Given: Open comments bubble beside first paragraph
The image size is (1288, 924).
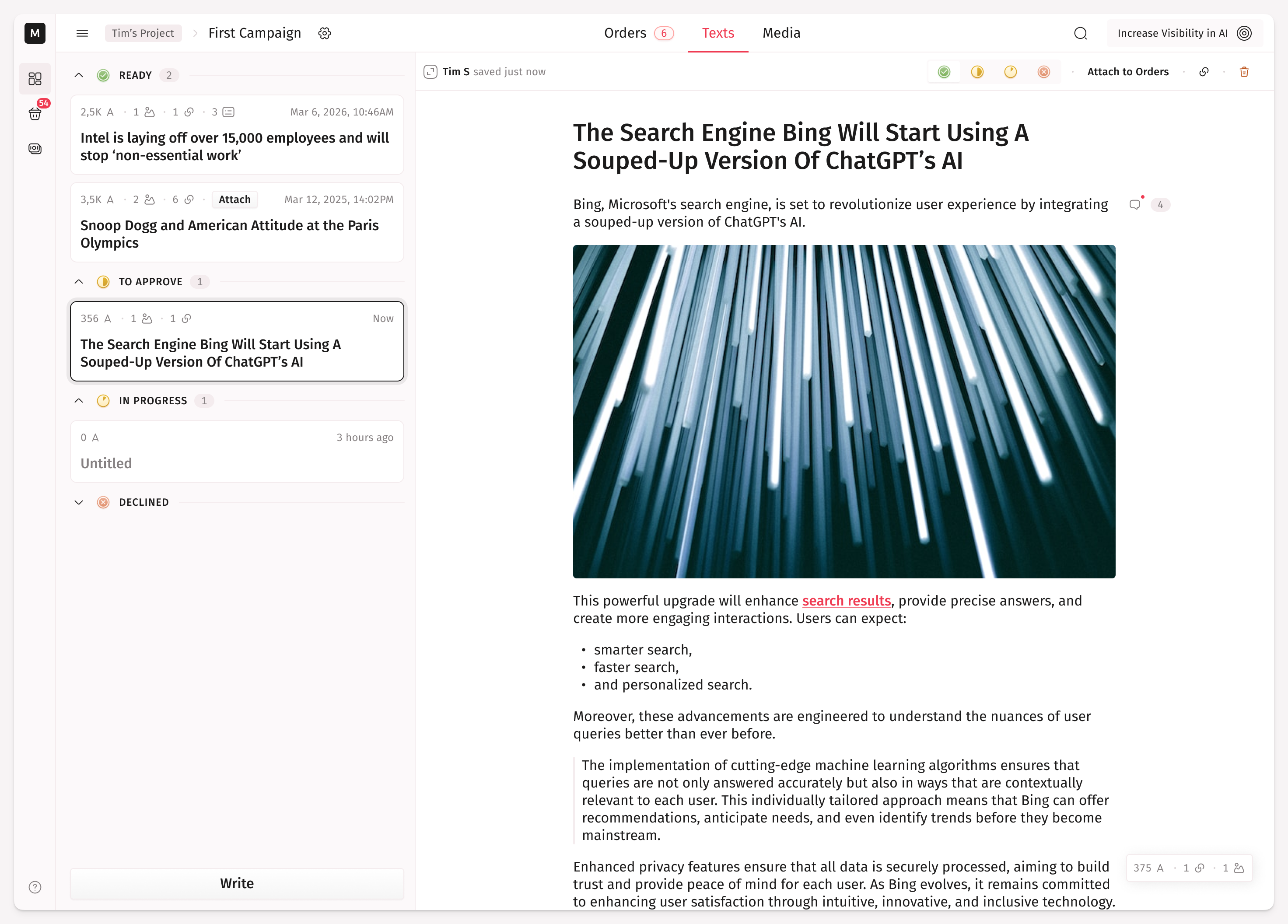Looking at the screenshot, I should point(1135,204).
